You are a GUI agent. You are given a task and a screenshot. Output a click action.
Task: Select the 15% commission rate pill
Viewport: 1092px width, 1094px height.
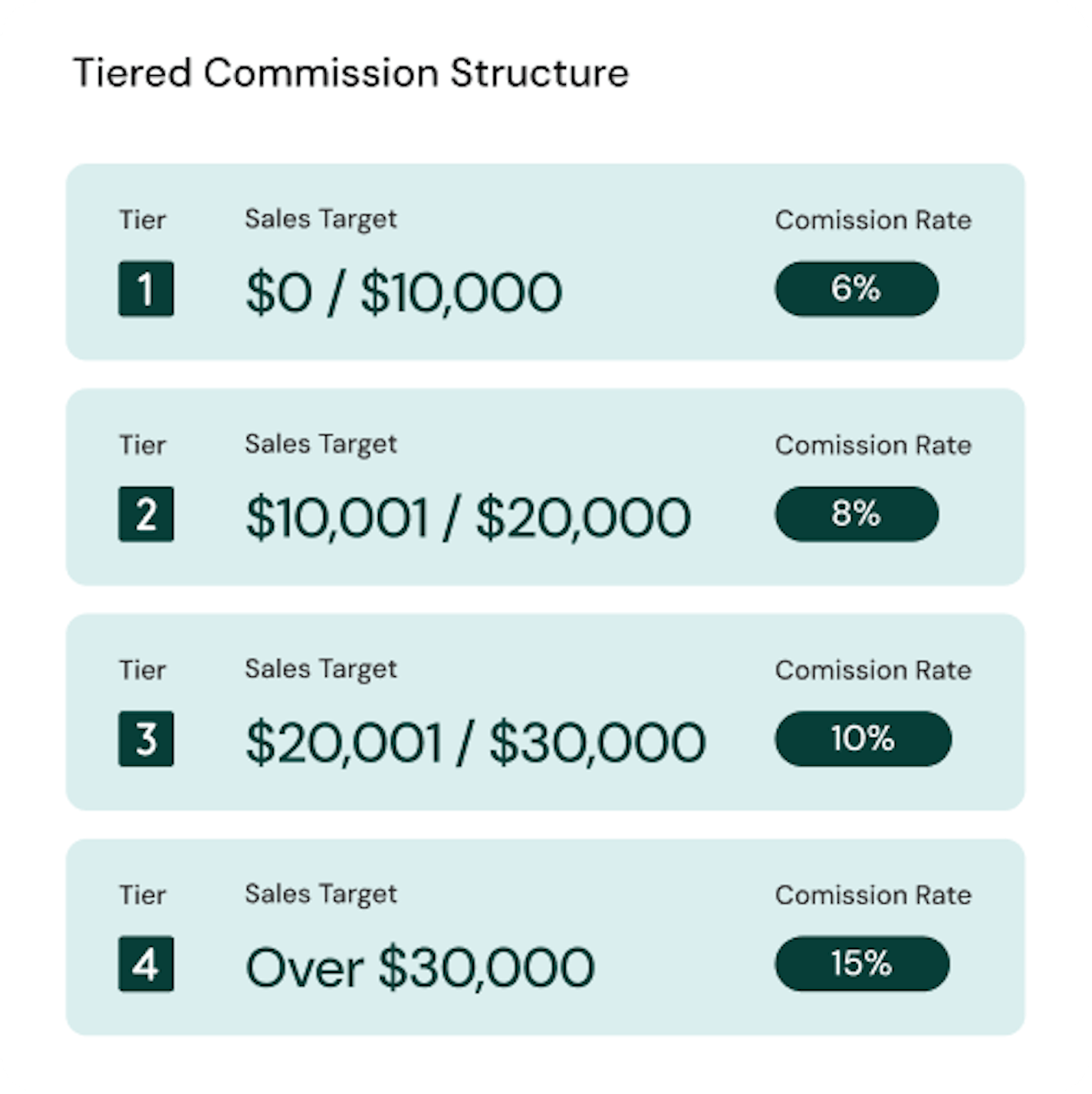click(862, 964)
